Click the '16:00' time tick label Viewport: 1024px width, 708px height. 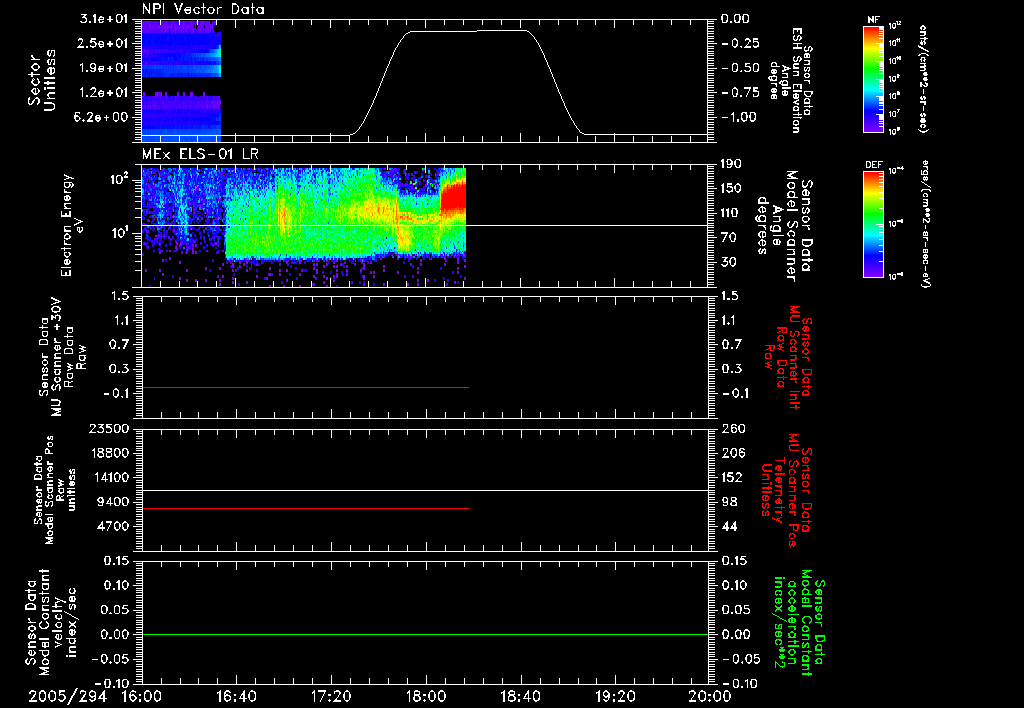(142, 696)
